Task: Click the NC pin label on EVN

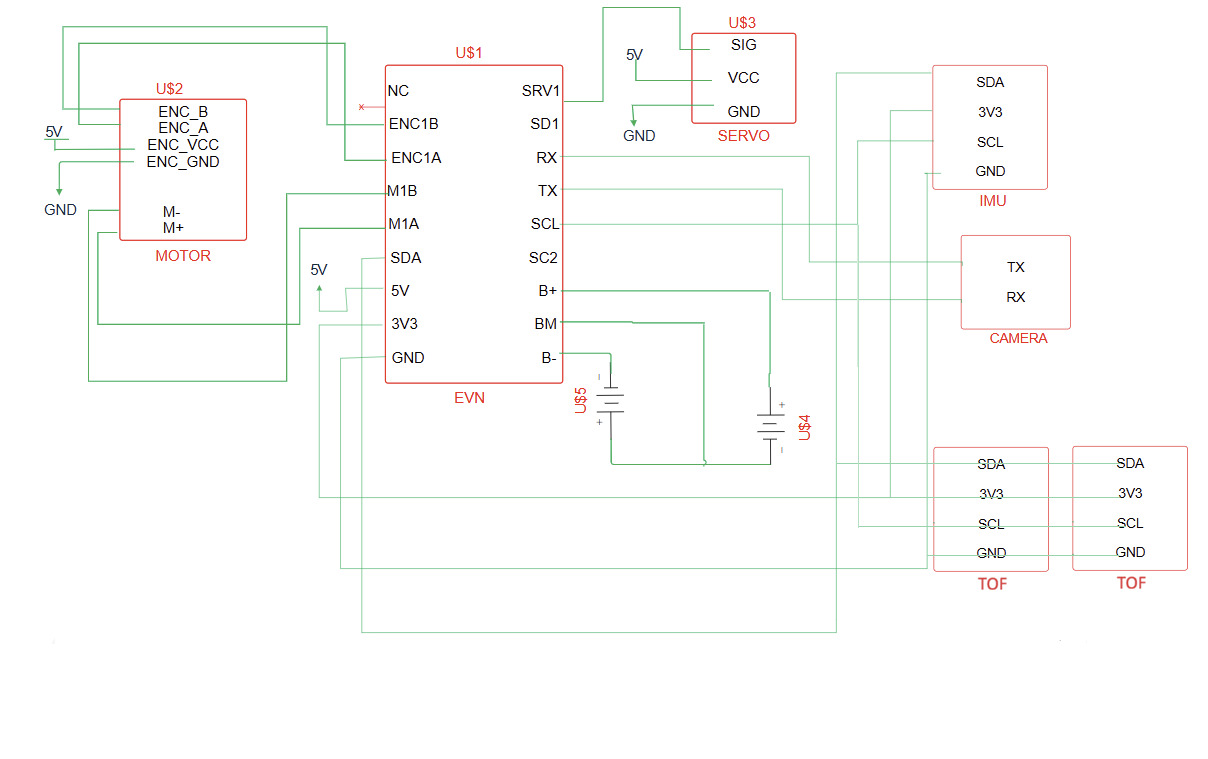Action: 398,91
